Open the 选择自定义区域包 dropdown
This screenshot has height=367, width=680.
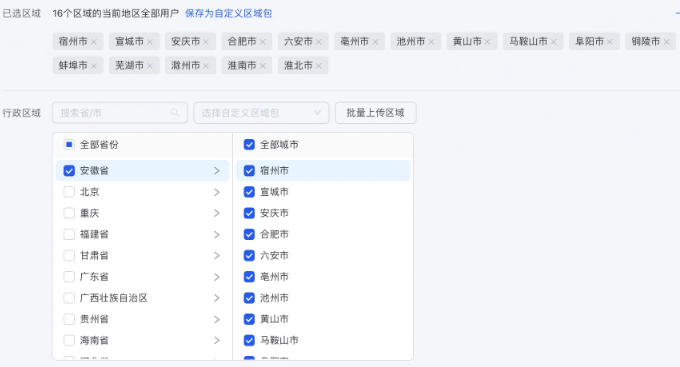[x=262, y=113]
